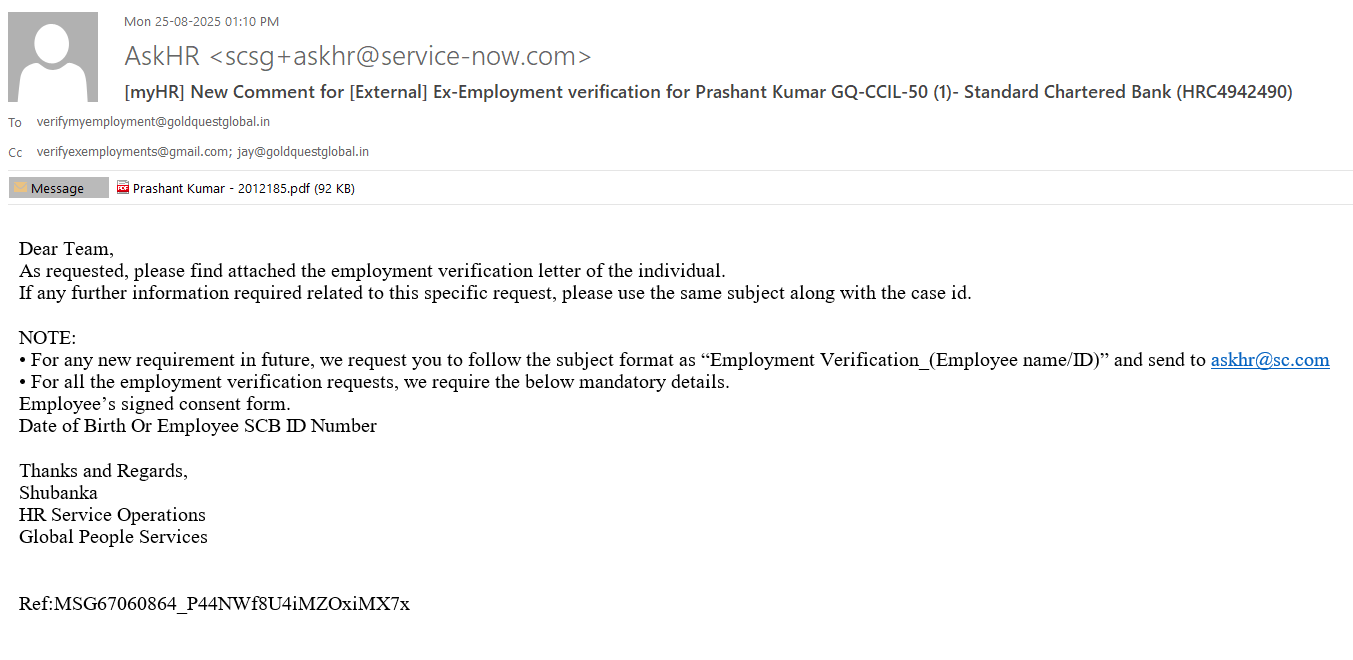Click the "To" field label
This screenshot has height=660, width=1353.
pos(15,123)
